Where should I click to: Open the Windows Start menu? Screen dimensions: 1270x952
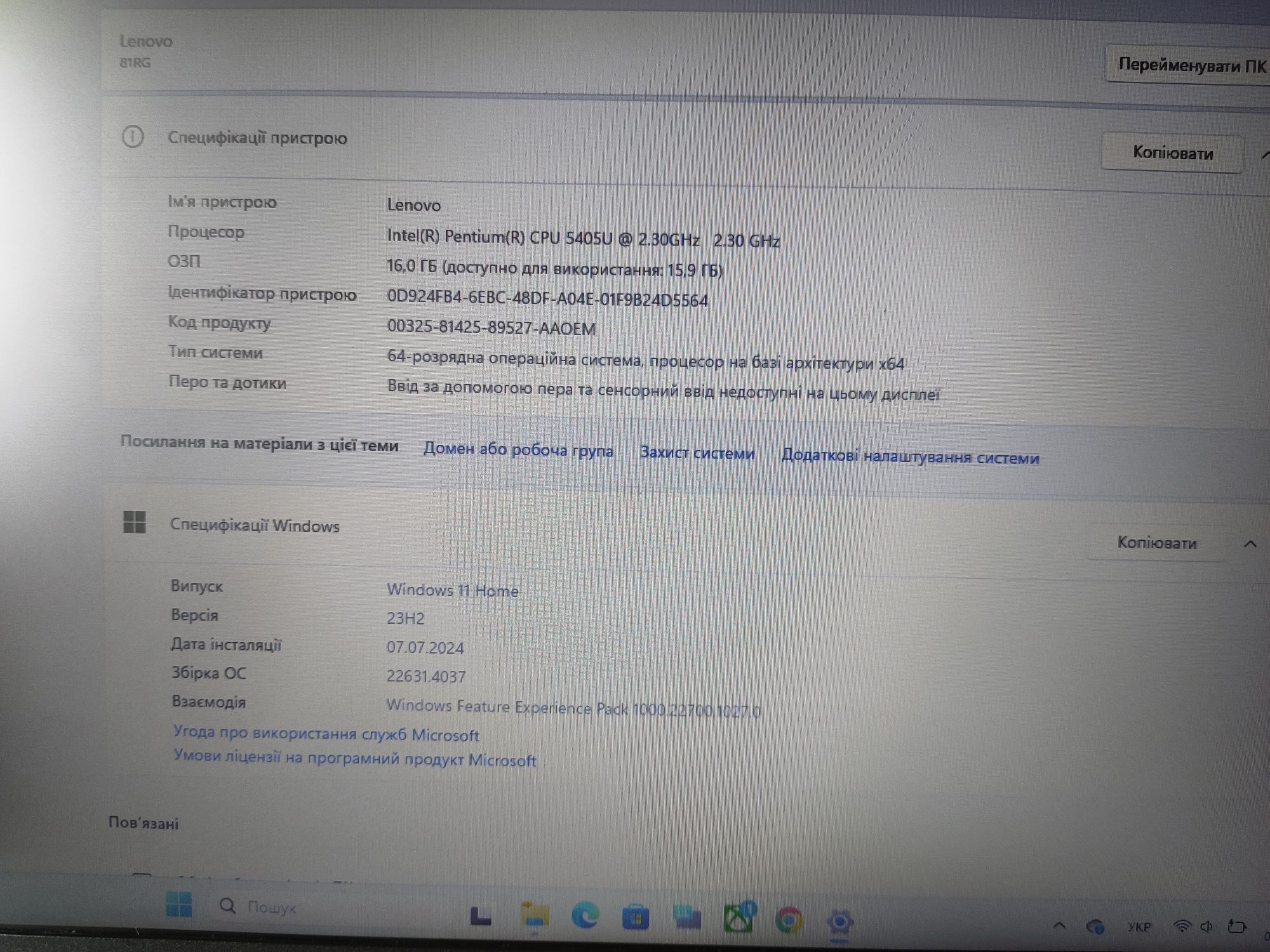tap(178, 904)
